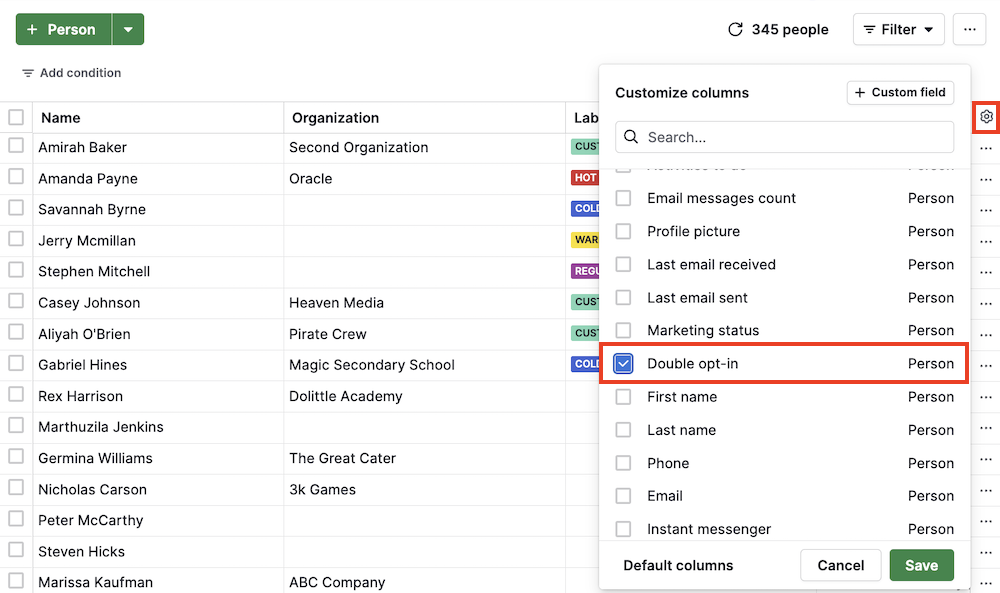
Task: Focus the column Search field
Action: click(x=795, y=137)
